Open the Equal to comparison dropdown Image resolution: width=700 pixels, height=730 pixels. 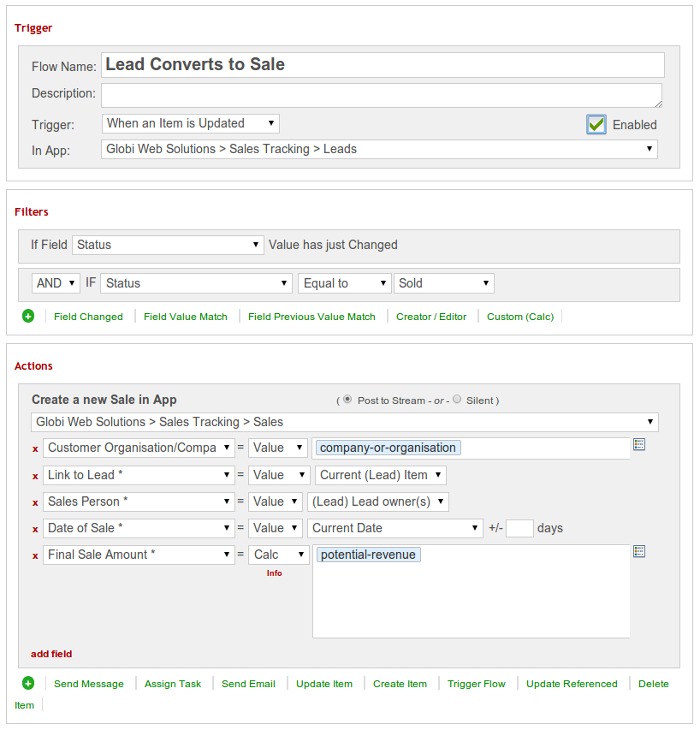coord(344,284)
